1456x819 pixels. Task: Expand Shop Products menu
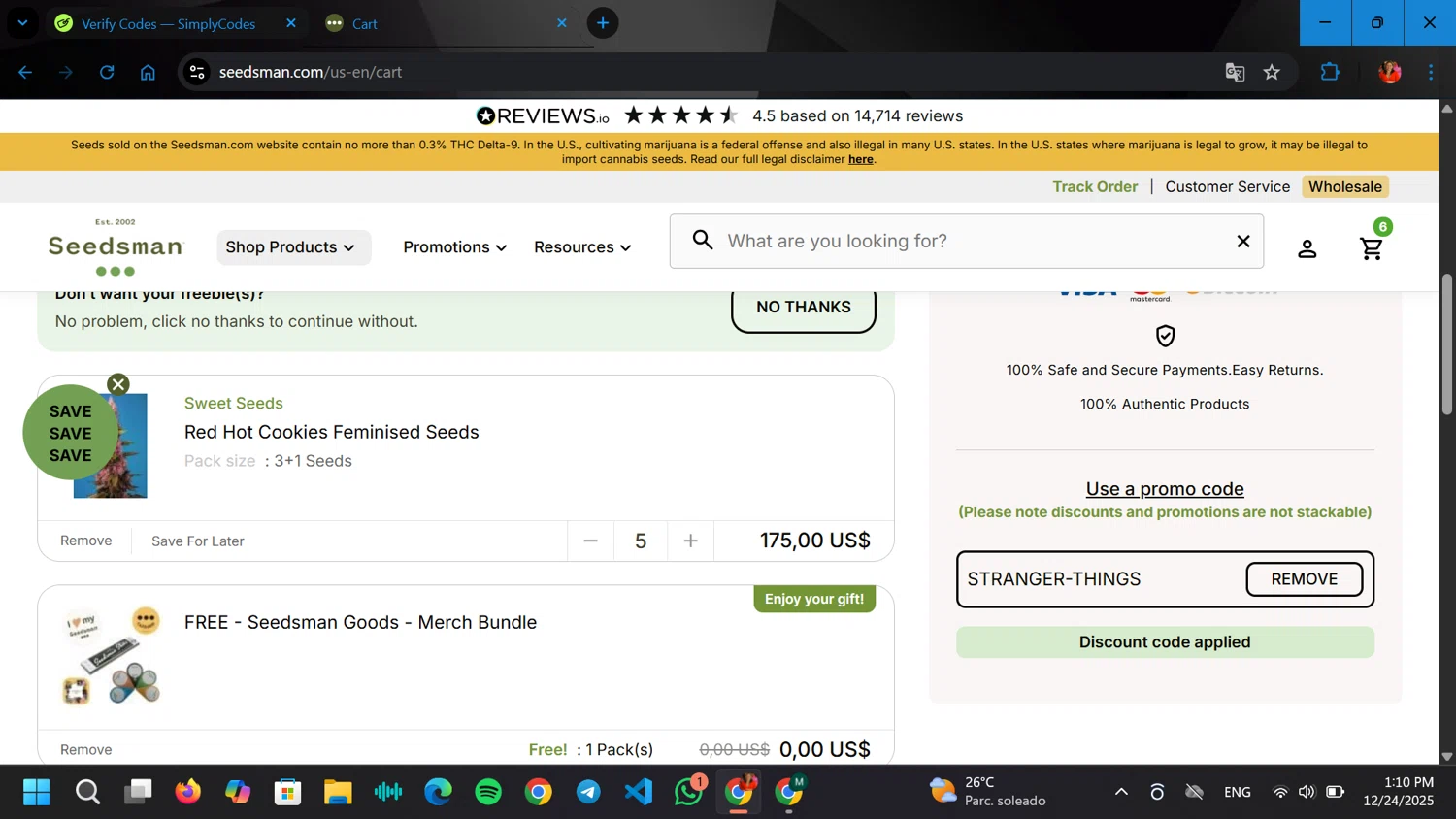(293, 247)
